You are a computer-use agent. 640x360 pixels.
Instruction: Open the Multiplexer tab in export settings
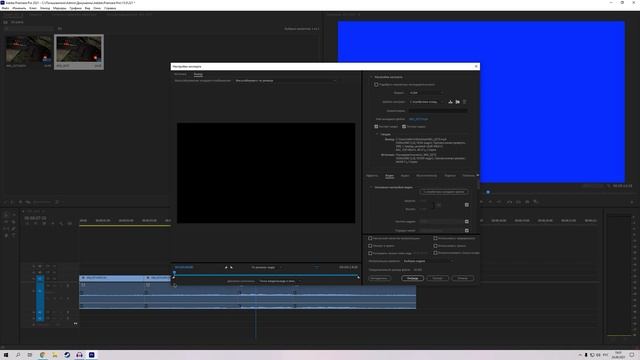(x=426, y=176)
